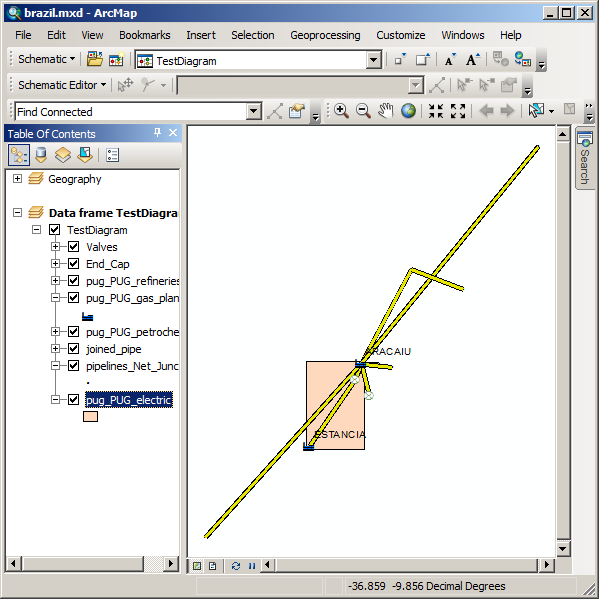Open the Geoprocessing menu
This screenshot has width=599, height=599.
(325, 35)
